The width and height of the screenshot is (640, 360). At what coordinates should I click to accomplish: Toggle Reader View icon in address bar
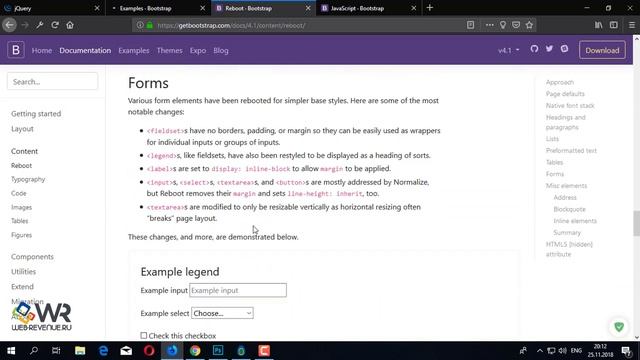click(471, 25)
